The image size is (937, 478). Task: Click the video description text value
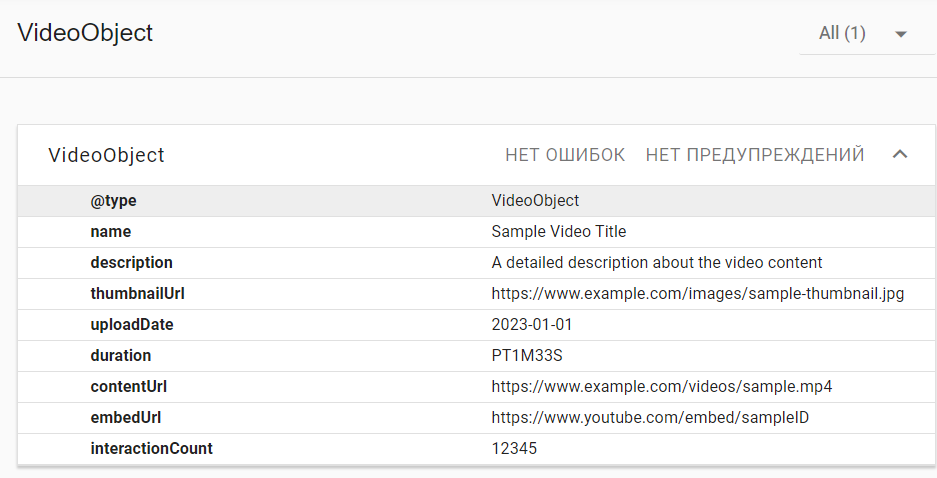(656, 263)
